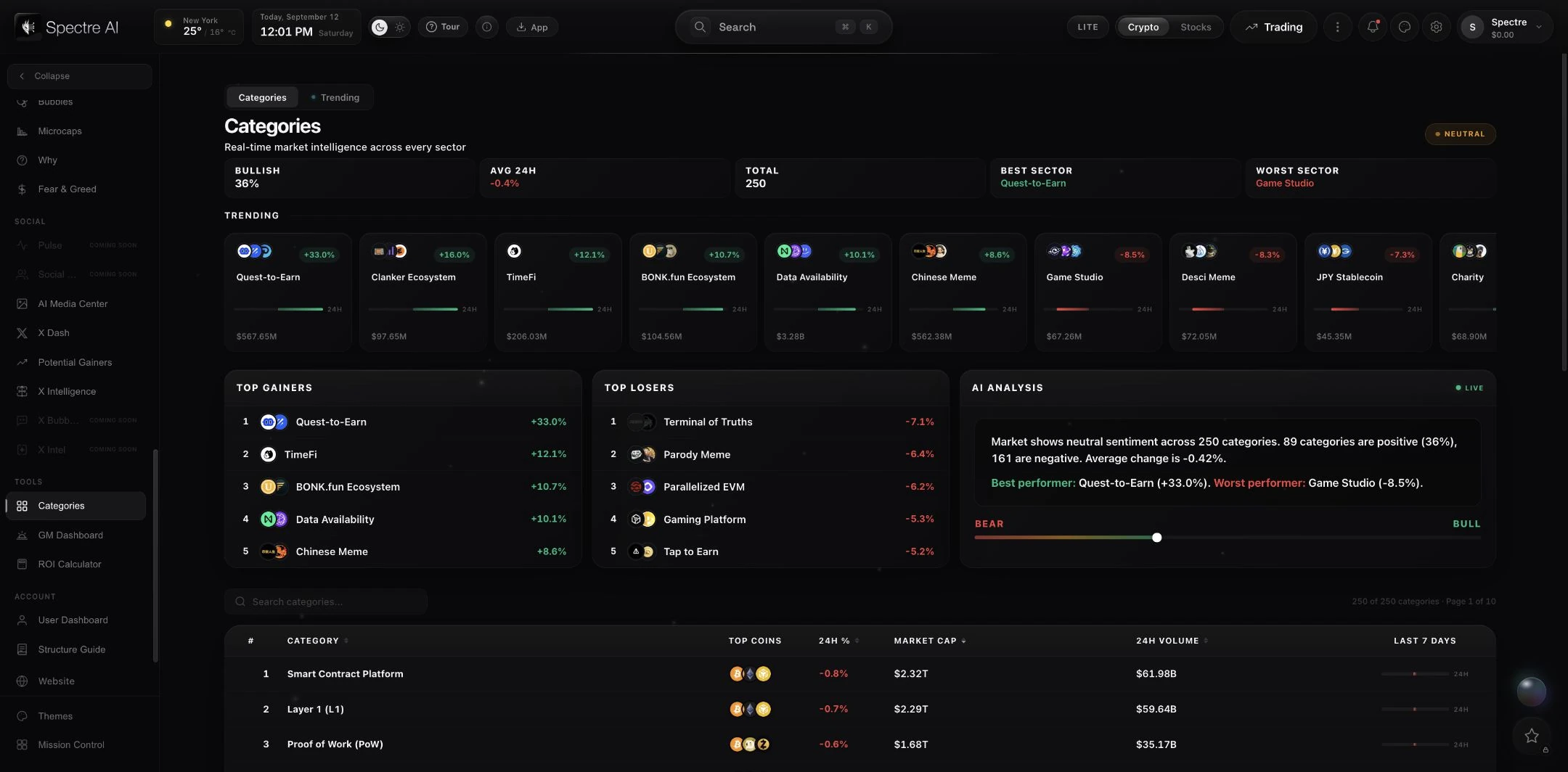Open Potential Gainers icon
The image size is (1568, 772).
(x=22, y=362)
